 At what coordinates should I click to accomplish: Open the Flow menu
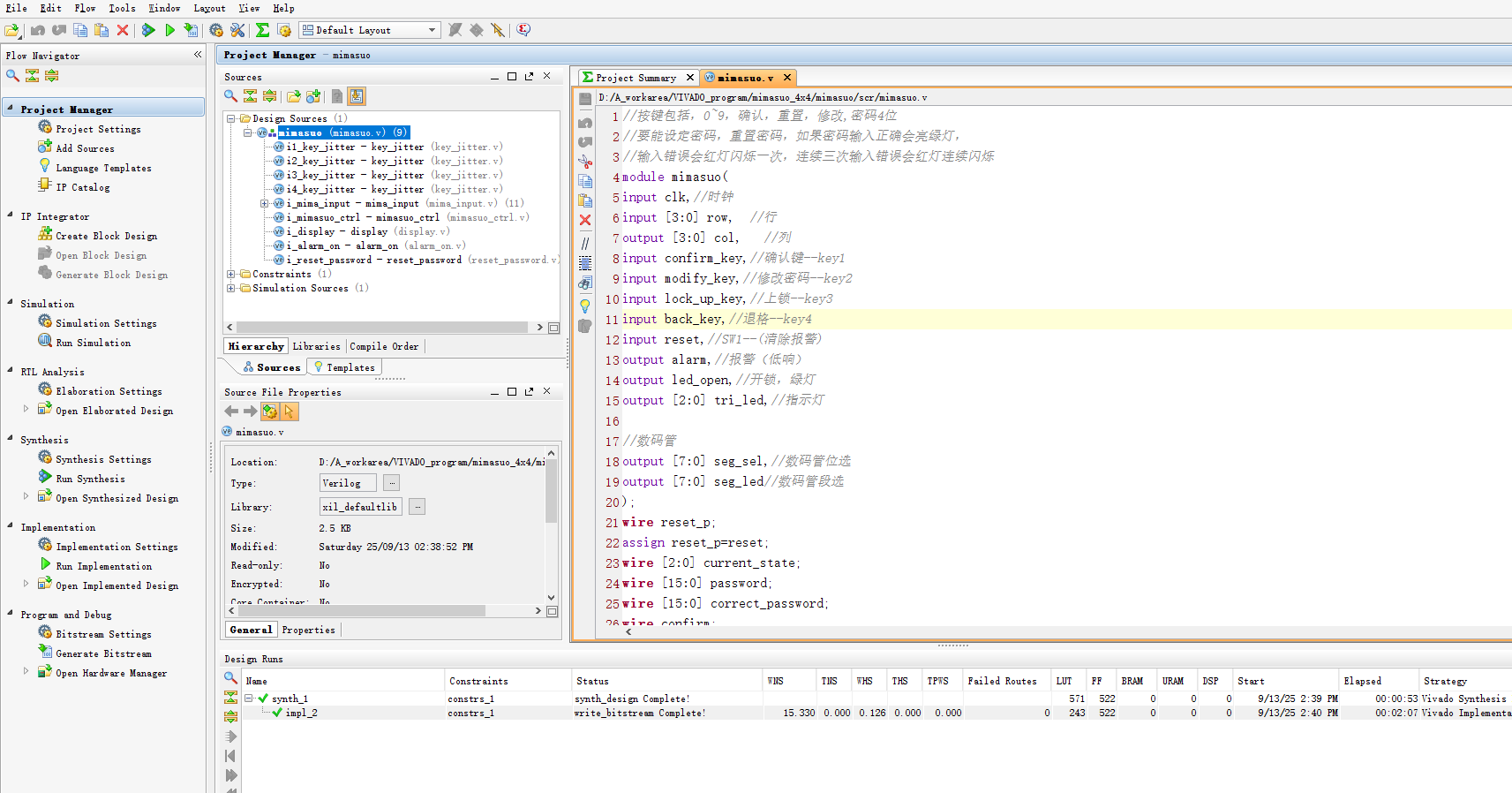(86, 8)
